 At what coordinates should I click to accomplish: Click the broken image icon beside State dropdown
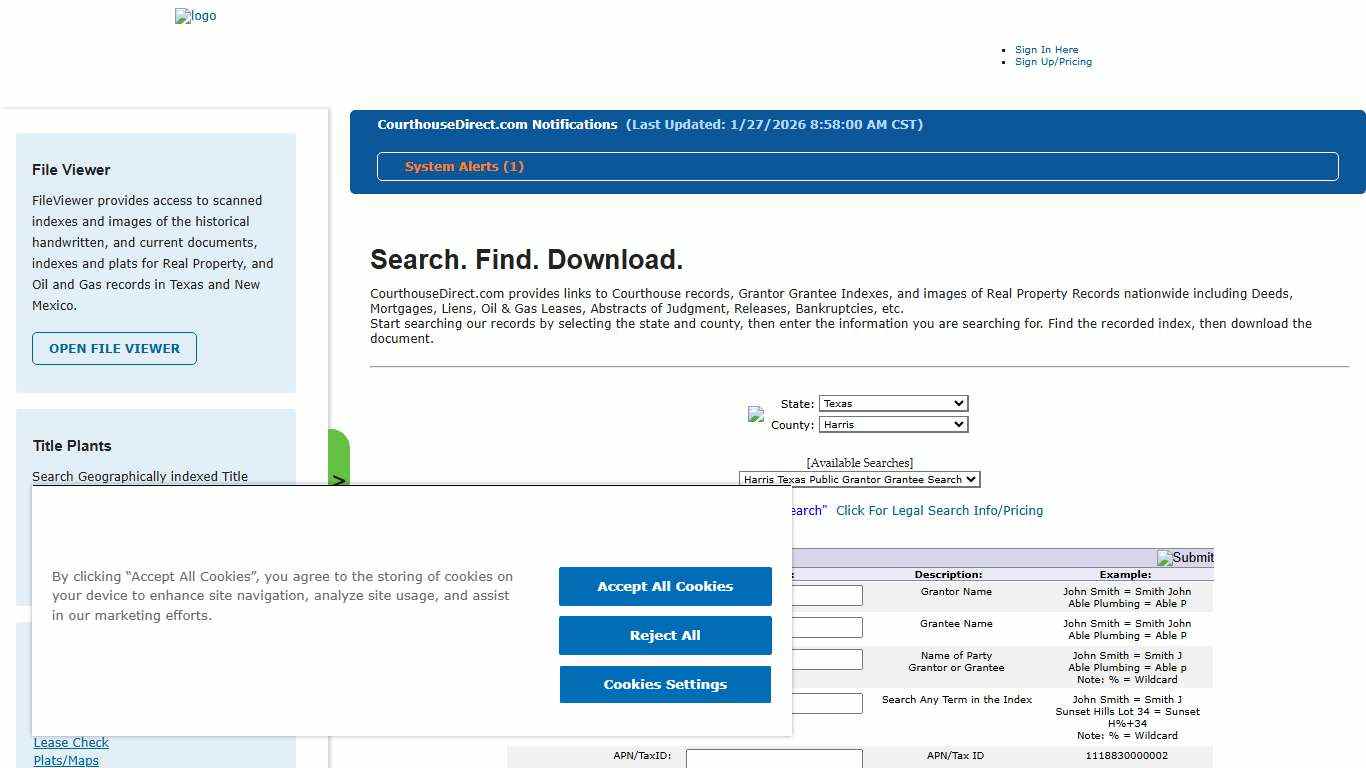(x=757, y=414)
